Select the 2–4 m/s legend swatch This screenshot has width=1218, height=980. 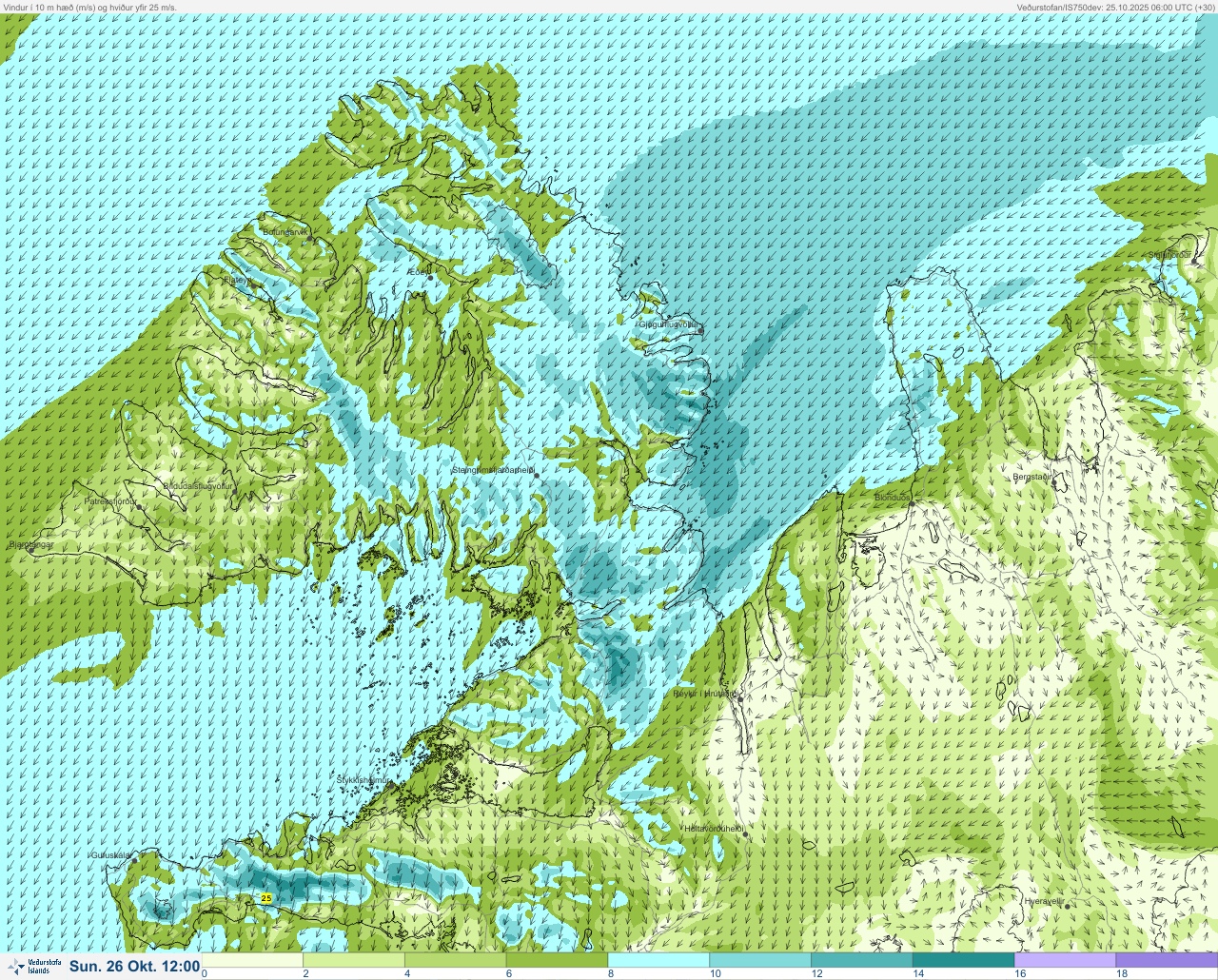click(354, 960)
